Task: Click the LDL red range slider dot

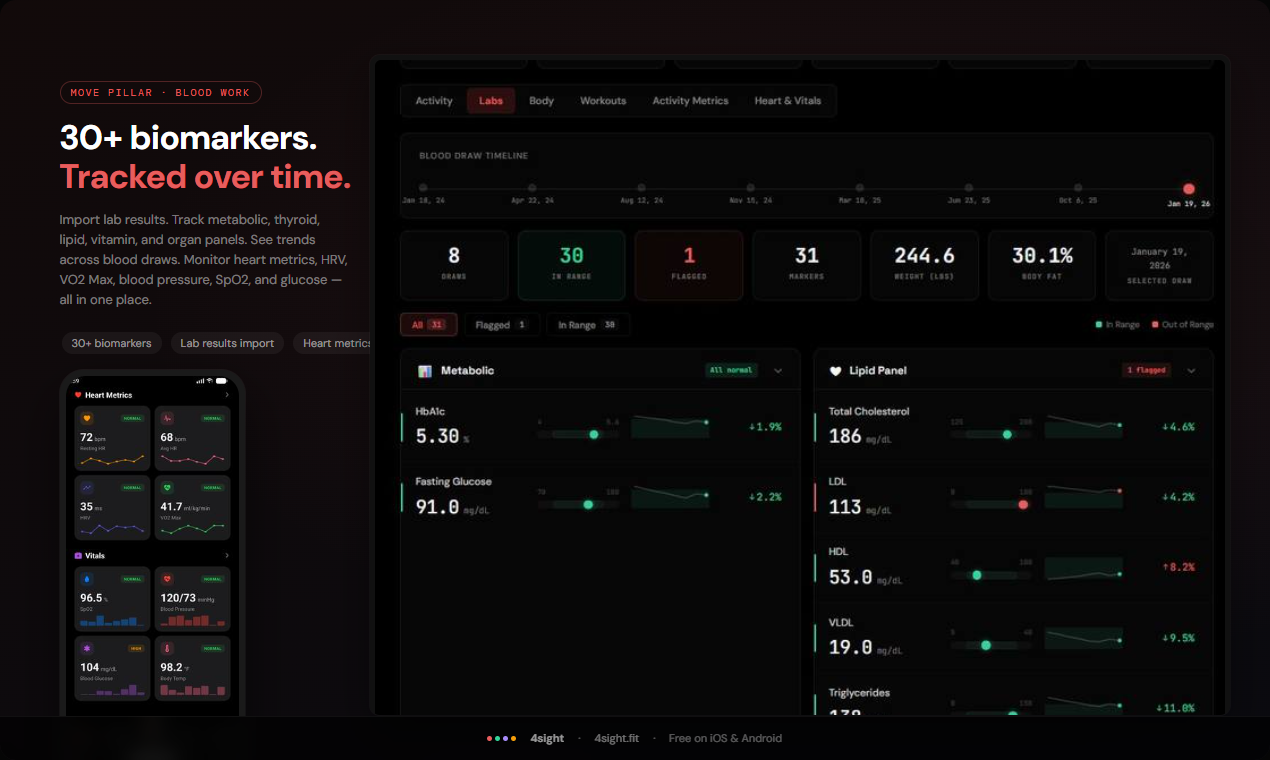Action: [1023, 505]
